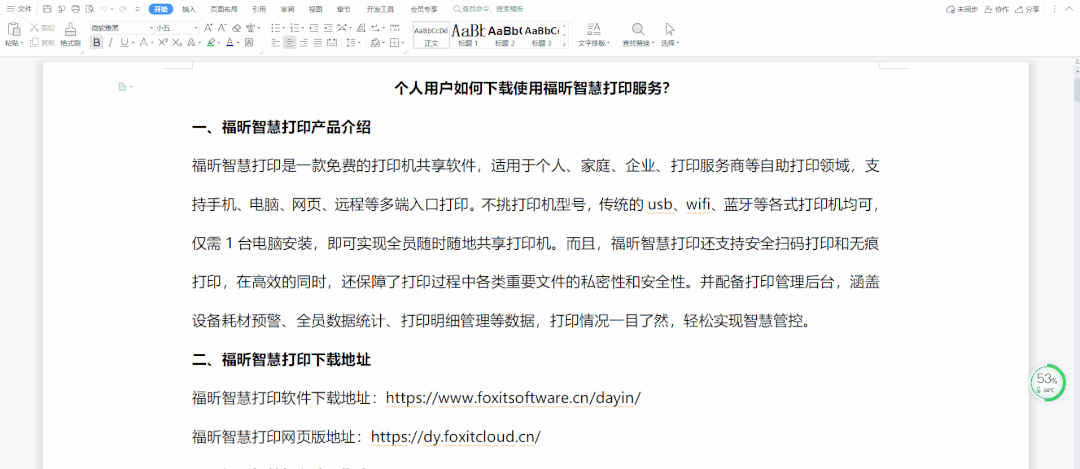Open the Text Layout (文字排版) dropdown
This screenshot has height=469, width=1080.
[x=594, y=33]
